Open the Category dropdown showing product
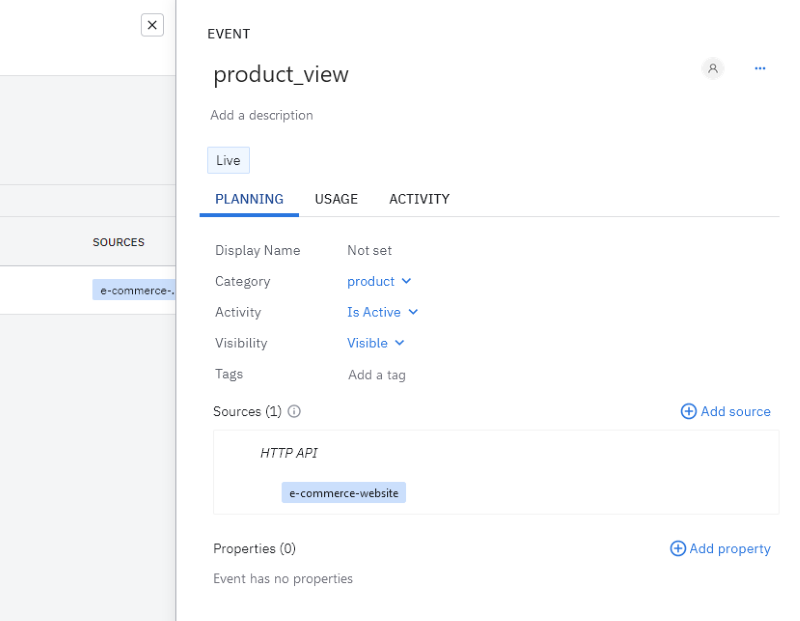The image size is (800, 621). [x=379, y=281]
